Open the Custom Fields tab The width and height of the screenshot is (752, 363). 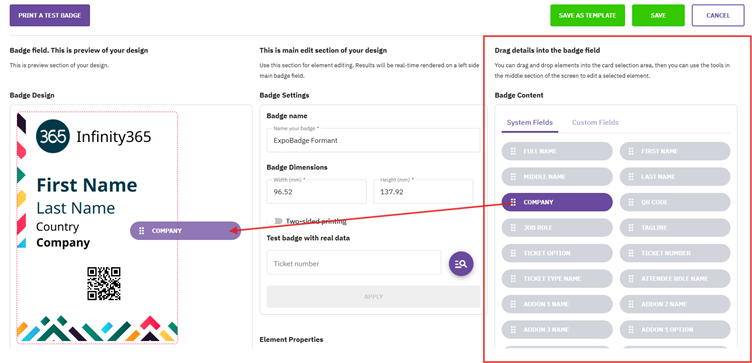(595, 122)
